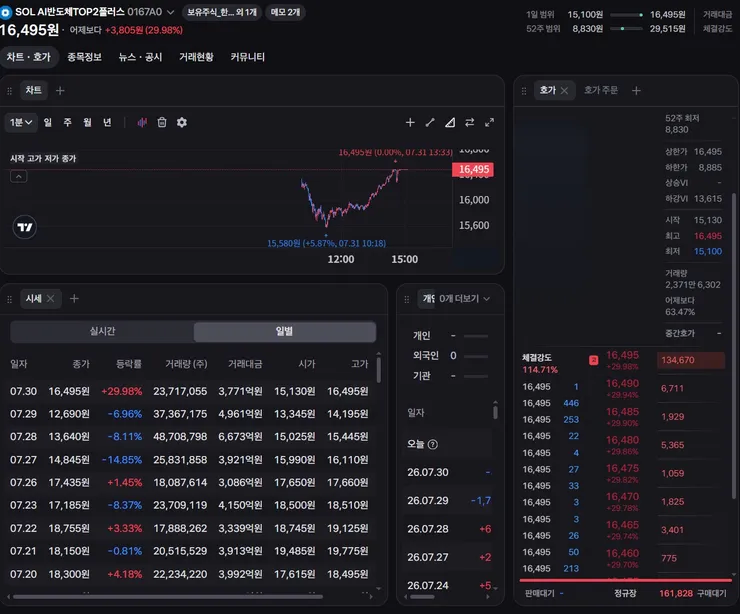The width and height of the screenshot is (740, 614).
Task: Open 종목정보 tab
Action: pos(84,57)
